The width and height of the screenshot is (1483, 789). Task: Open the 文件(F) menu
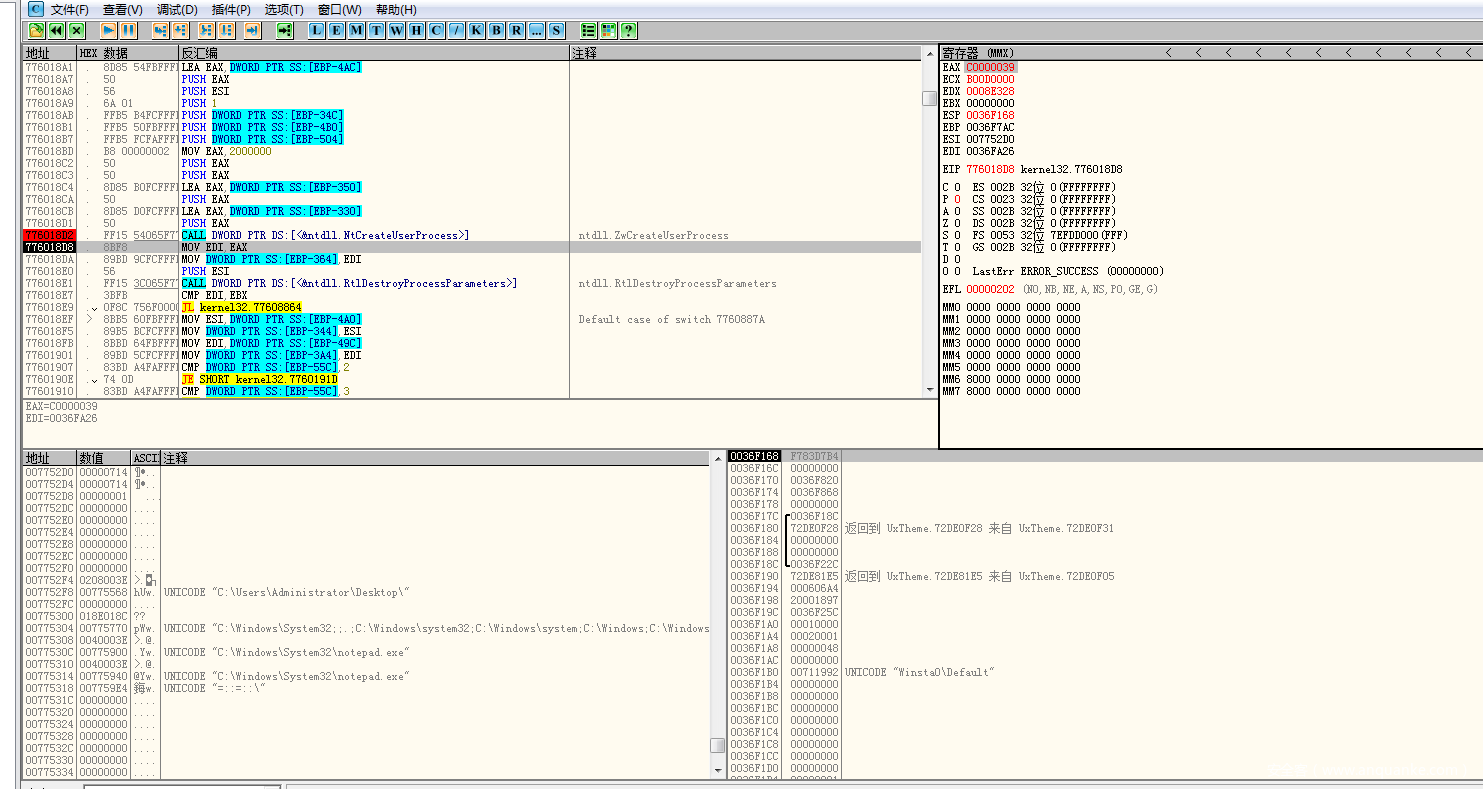69,9
